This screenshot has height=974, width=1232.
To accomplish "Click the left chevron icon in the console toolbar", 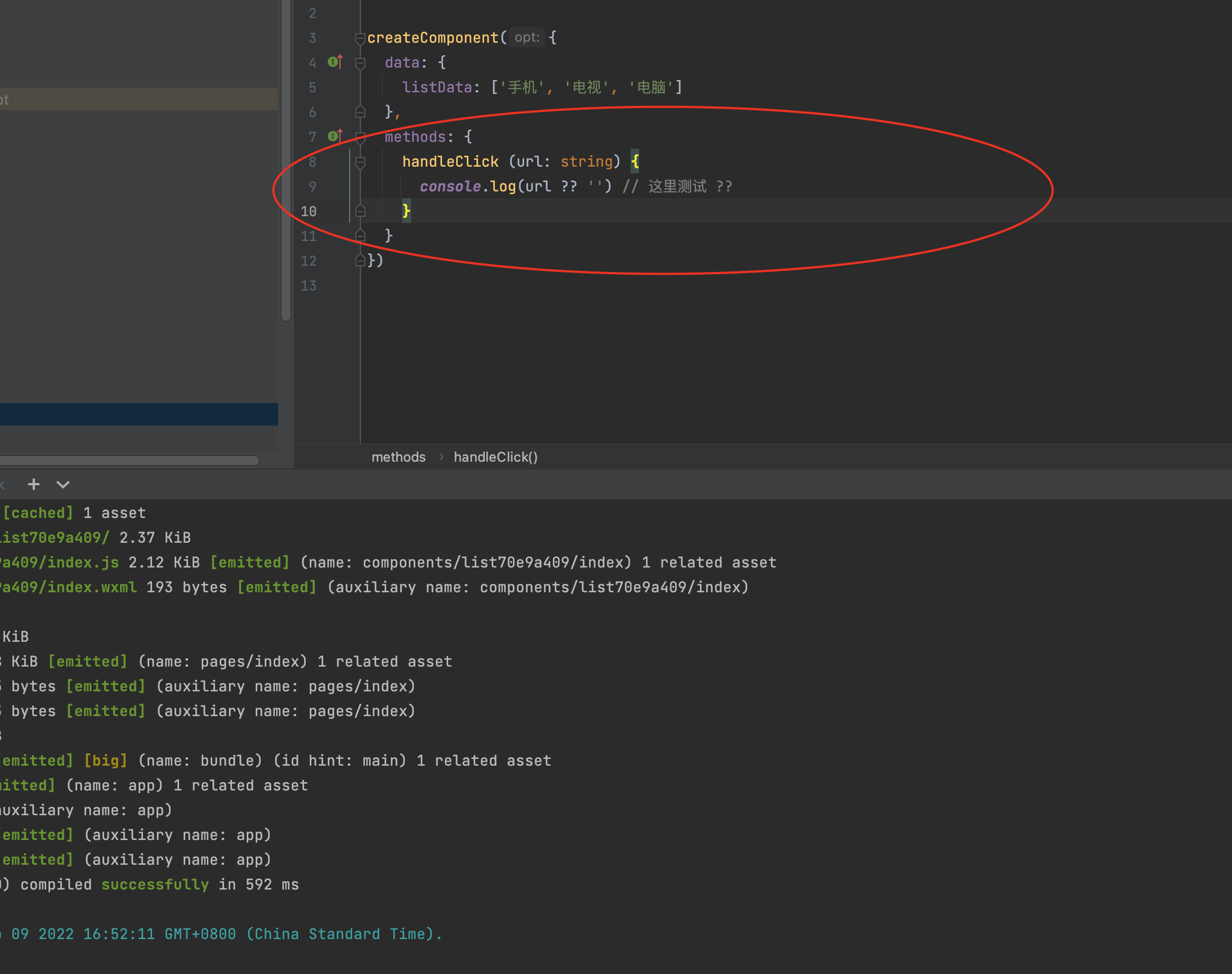I will tap(3, 484).
